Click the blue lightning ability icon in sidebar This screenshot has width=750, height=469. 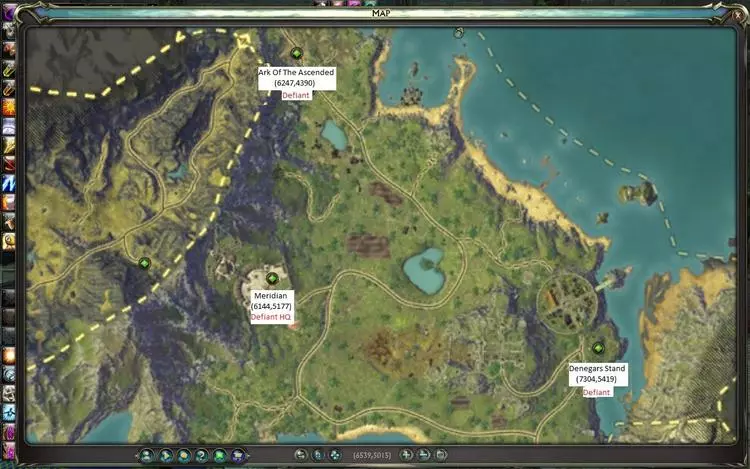pyautogui.click(x=9, y=184)
